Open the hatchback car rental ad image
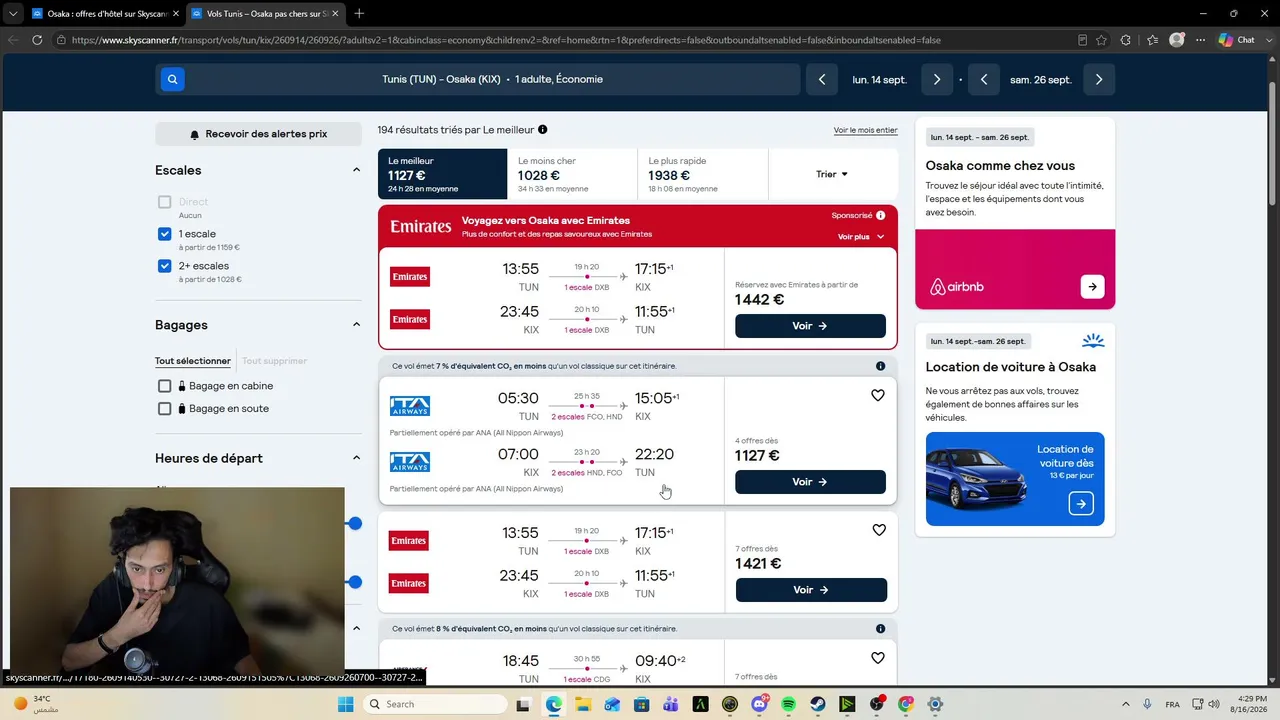This screenshot has height=720, width=1280. [x=975, y=477]
